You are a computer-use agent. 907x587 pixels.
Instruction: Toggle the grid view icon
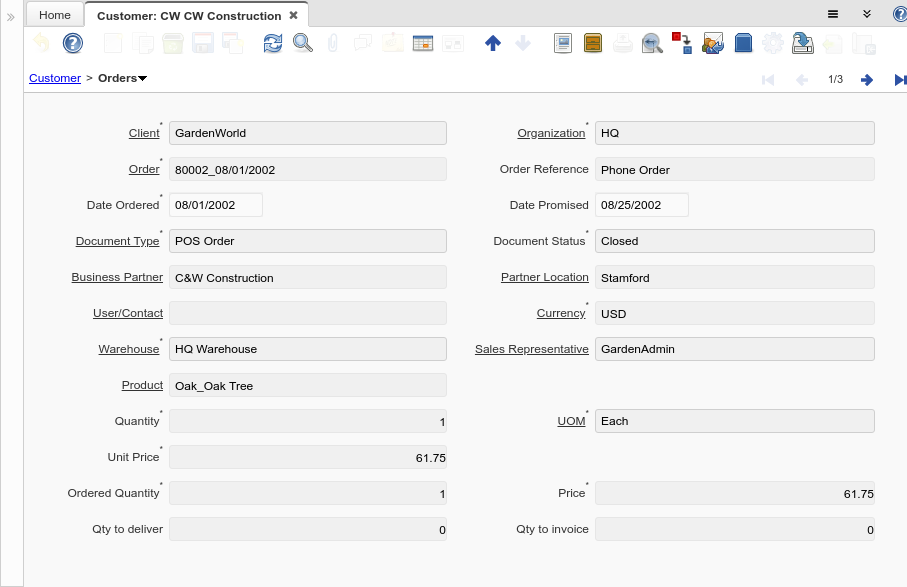tap(422, 43)
